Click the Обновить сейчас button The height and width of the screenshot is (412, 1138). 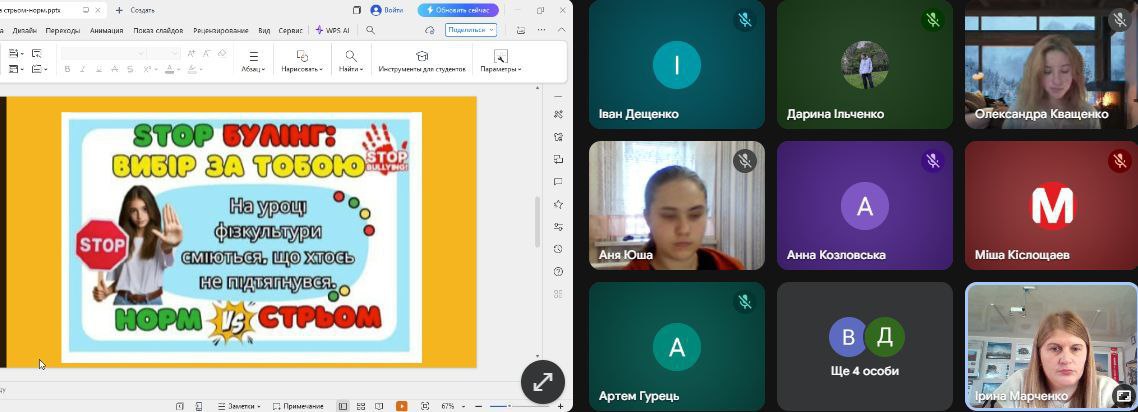[457, 10]
